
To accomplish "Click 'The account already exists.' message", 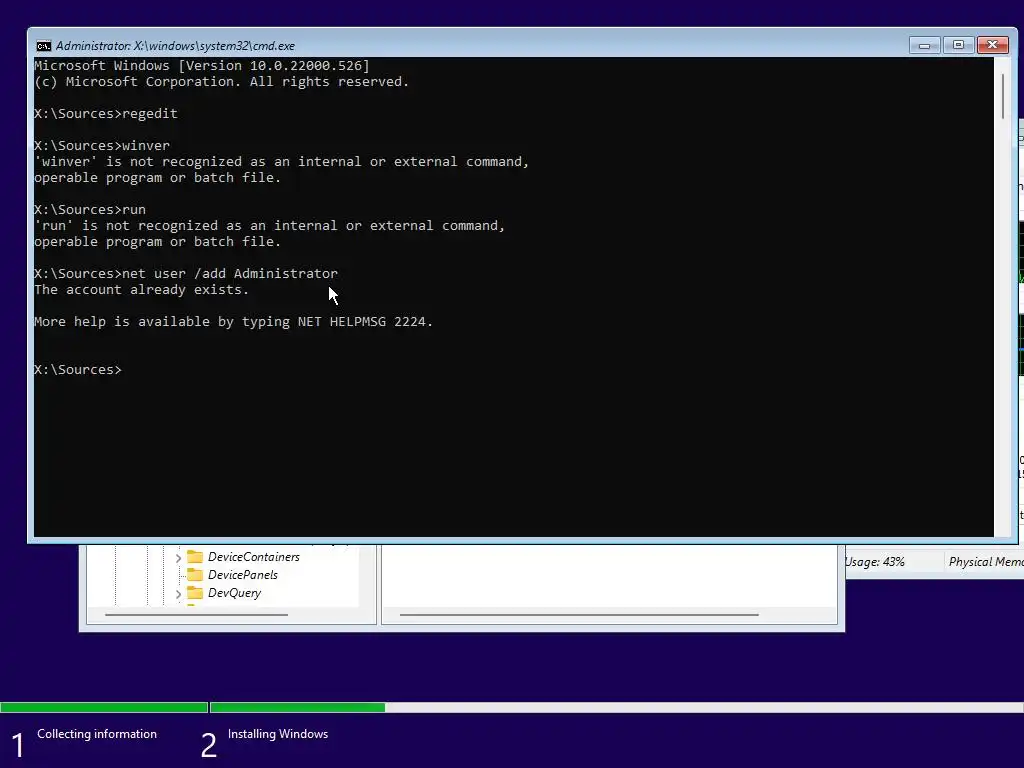I will click(142, 289).
